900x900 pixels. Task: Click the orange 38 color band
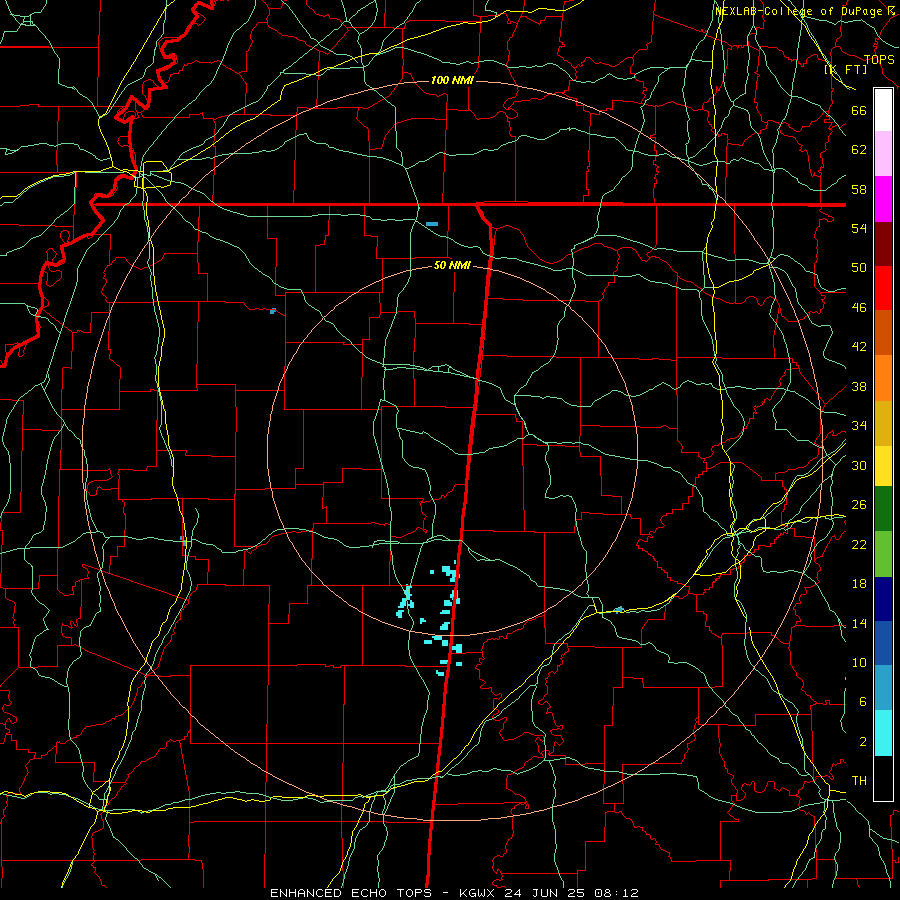tap(883, 378)
